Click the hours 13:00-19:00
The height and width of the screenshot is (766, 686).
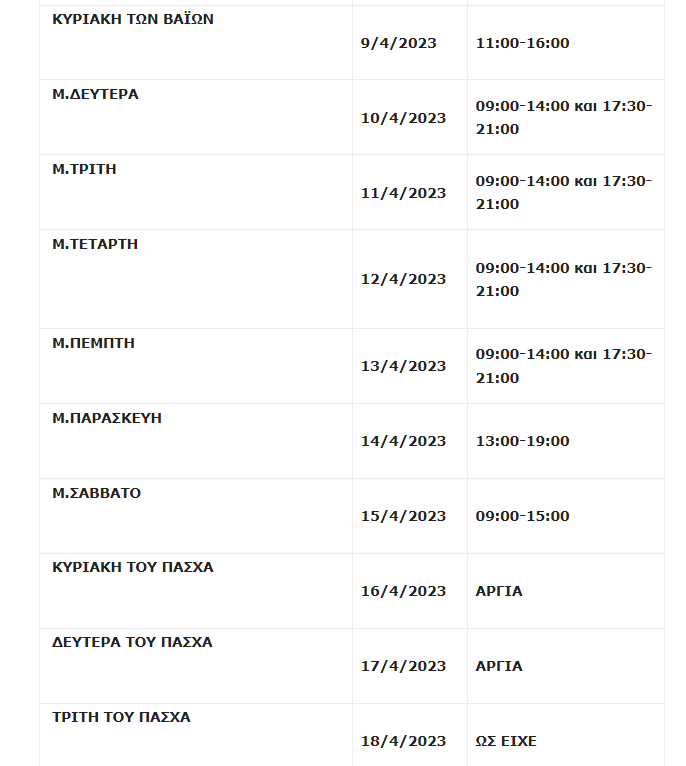pyautogui.click(x=522, y=441)
